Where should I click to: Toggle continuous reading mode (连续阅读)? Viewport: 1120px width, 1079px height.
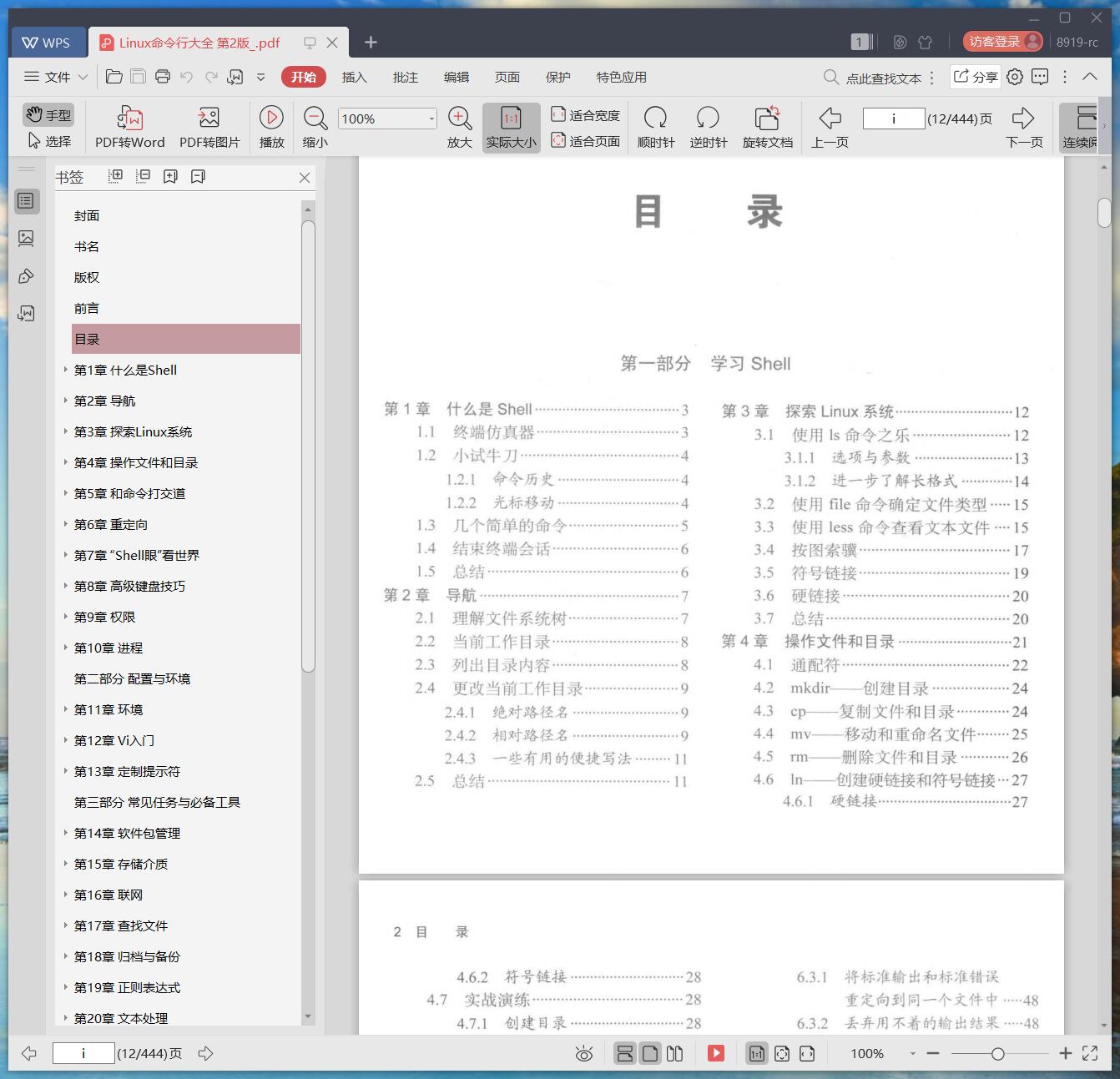pyautogui.click(x=1080, y=127)
